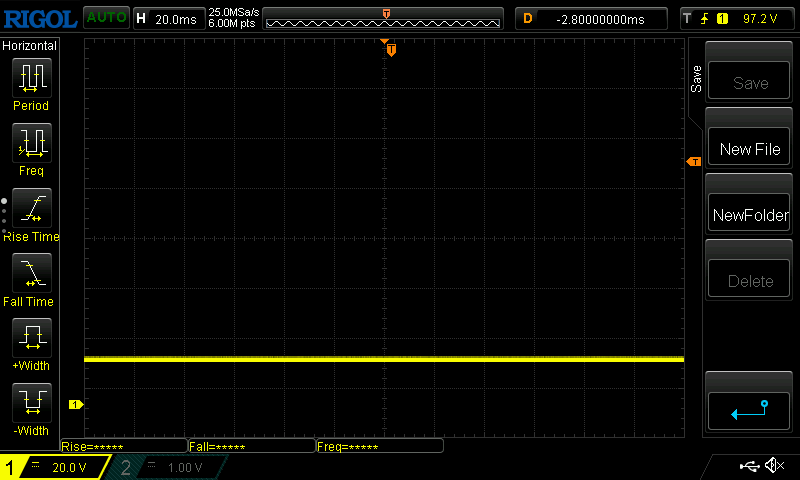This screenshot has height=480, width=800.
Task: Click the AUTO run status indicator
Action: [x=106, y=18]
